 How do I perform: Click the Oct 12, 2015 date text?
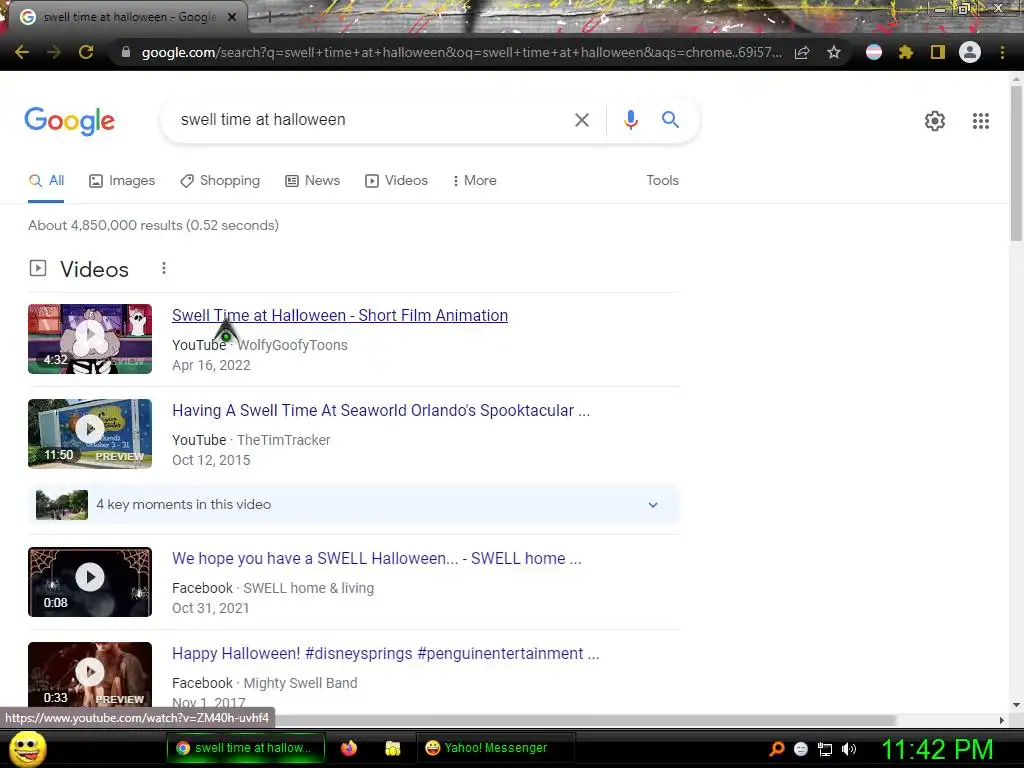coord(211,460)
